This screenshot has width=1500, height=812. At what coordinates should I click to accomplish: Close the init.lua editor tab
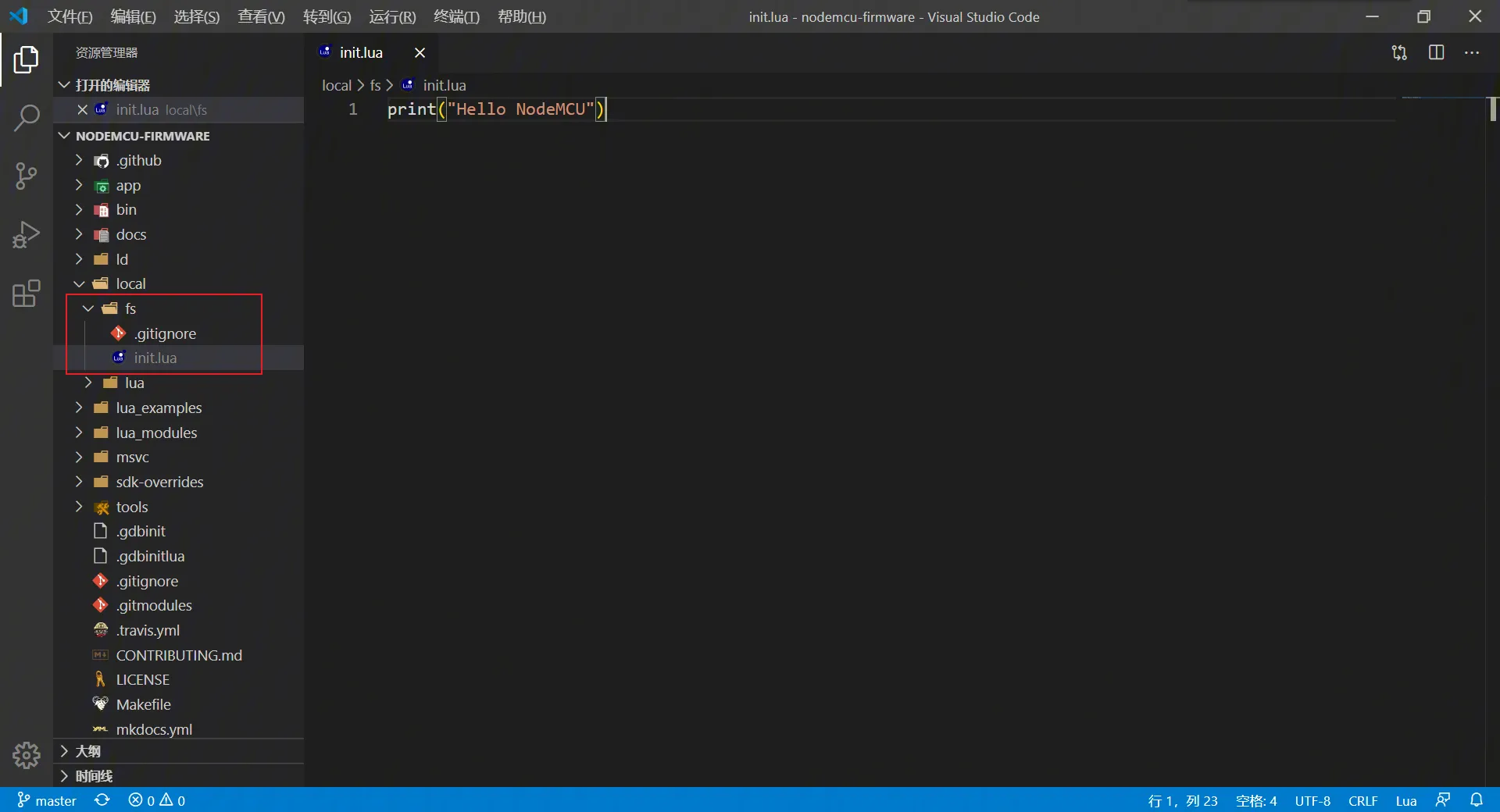[420, 52]
